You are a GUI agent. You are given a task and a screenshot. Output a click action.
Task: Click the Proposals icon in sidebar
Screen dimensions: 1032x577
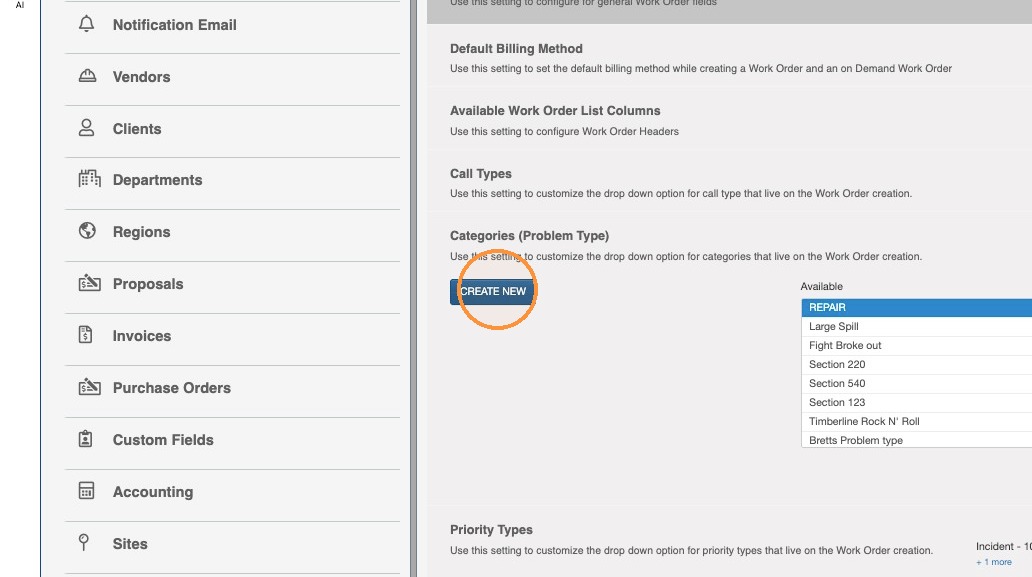(x=89, y=282)
